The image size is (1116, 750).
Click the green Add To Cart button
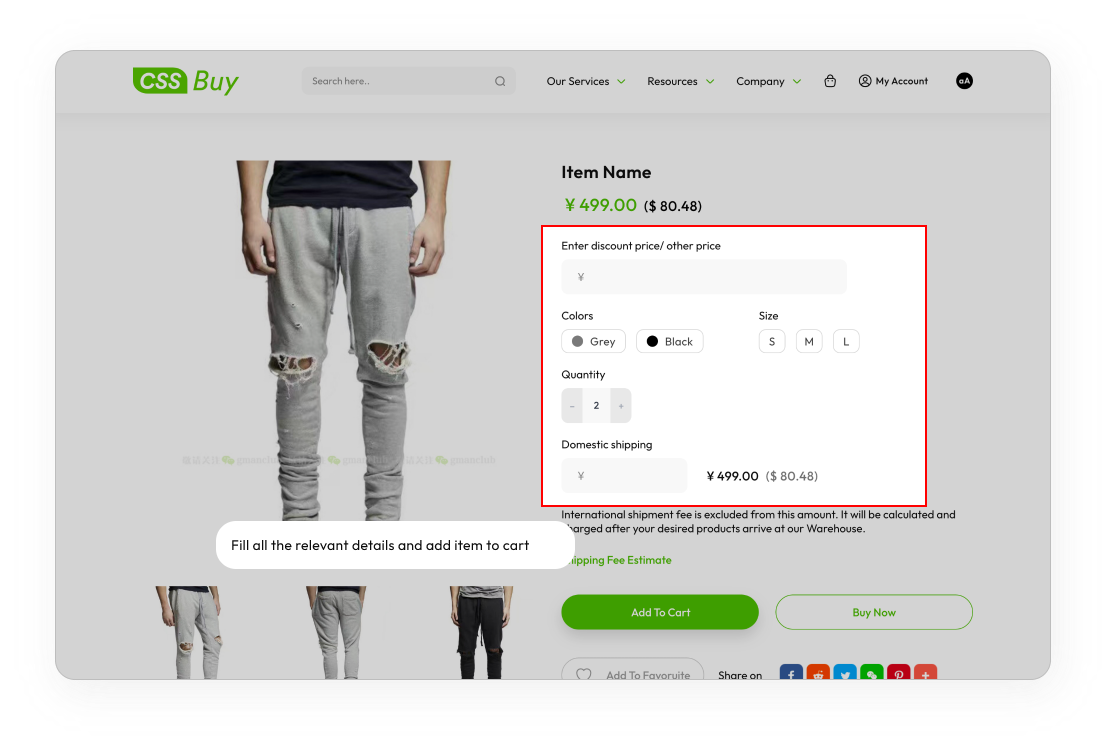[x=660, y=612]
